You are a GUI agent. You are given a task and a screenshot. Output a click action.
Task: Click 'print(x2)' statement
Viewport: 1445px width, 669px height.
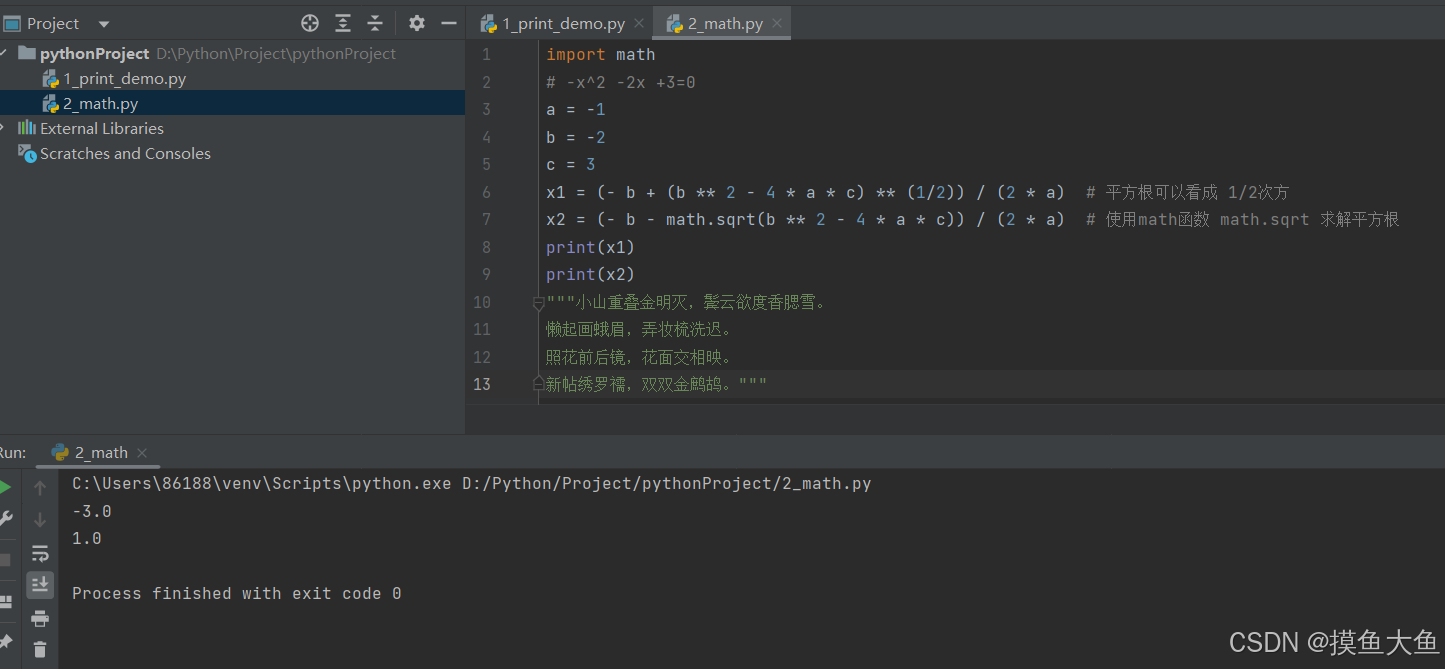pos(591,274)
